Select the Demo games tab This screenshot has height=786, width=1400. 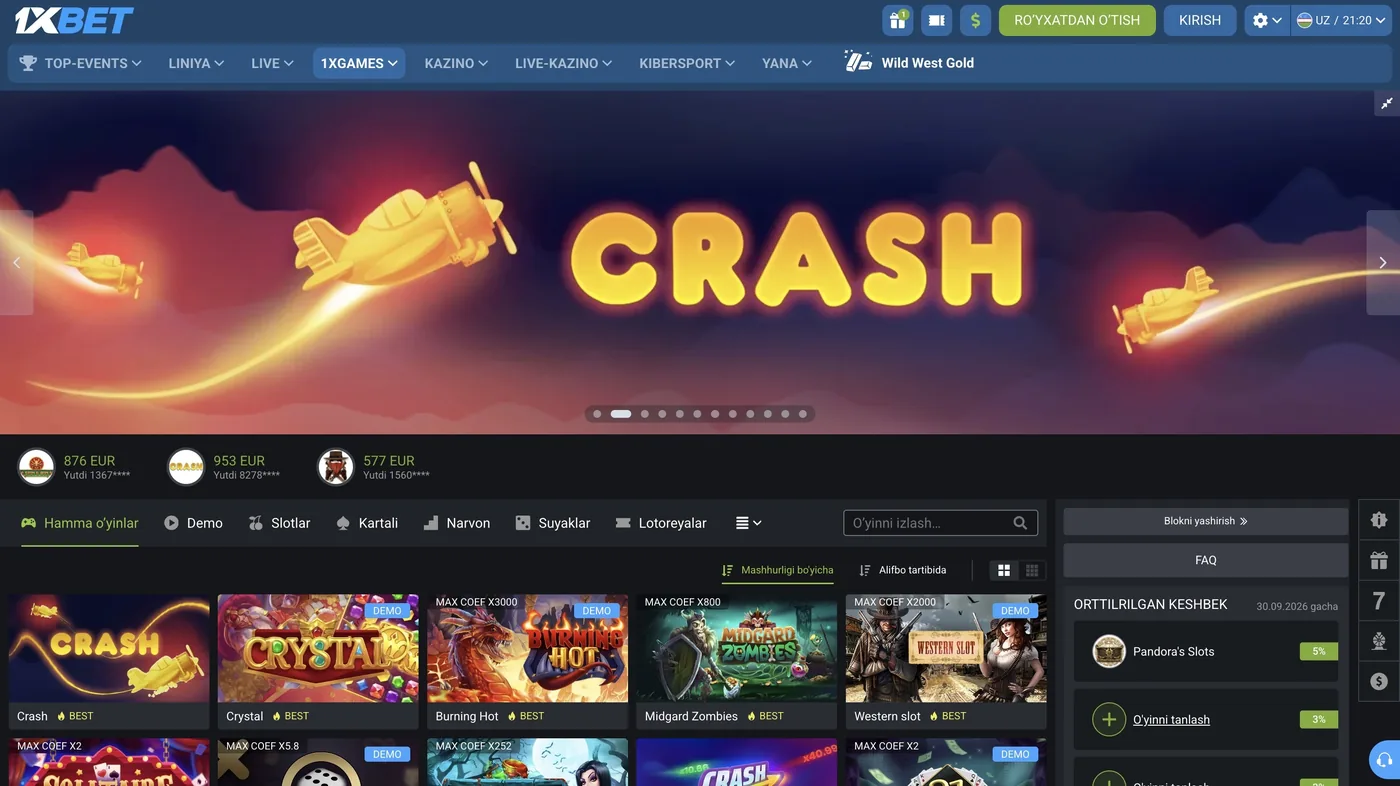coord(193,523)
